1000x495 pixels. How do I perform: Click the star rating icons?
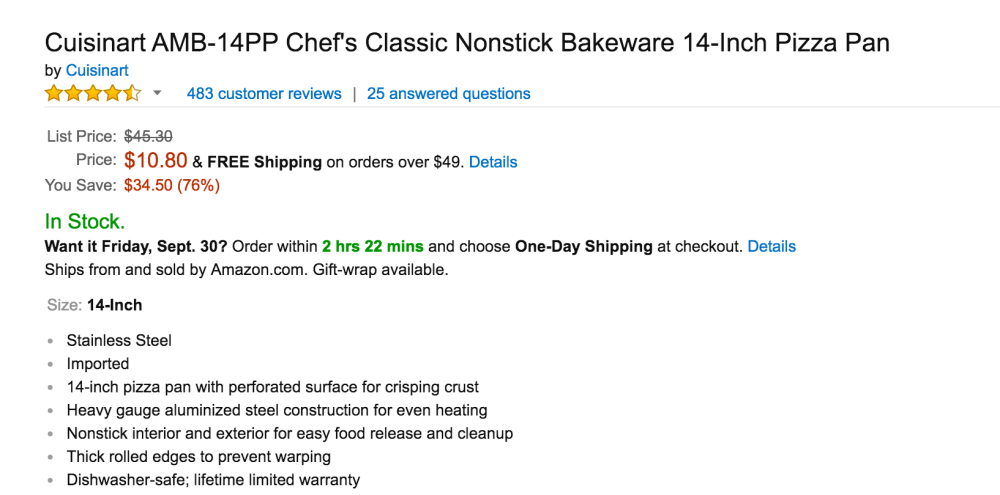[93, 94]
